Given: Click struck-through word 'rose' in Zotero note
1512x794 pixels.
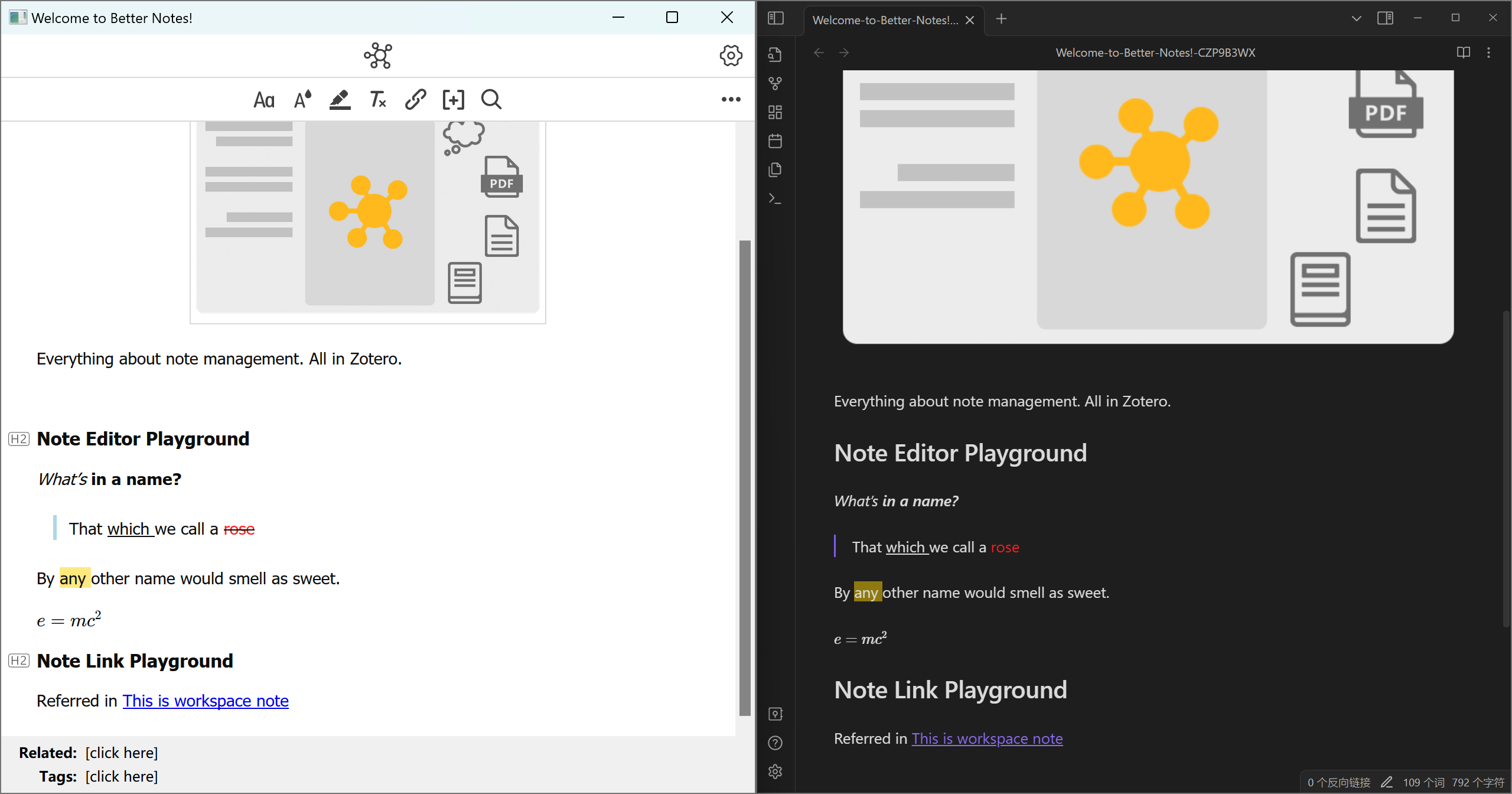Looking at the screenshot, I should [x=239, y=529].
